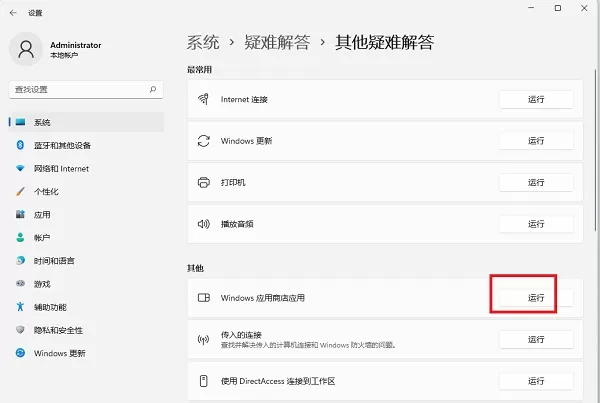This screenshot has height=403, width=600.
Task: Open 系统 in the sidebar
Action: pyautogui.click(x=86, y=122)
